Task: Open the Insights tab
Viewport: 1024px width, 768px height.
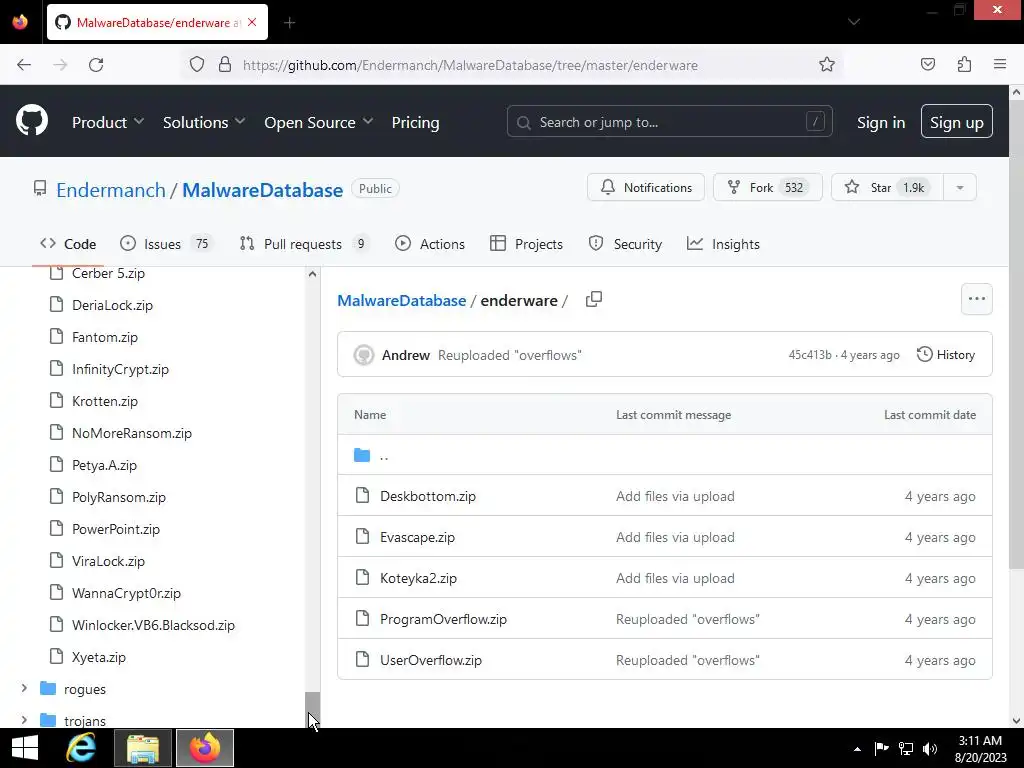Action: 724,244
